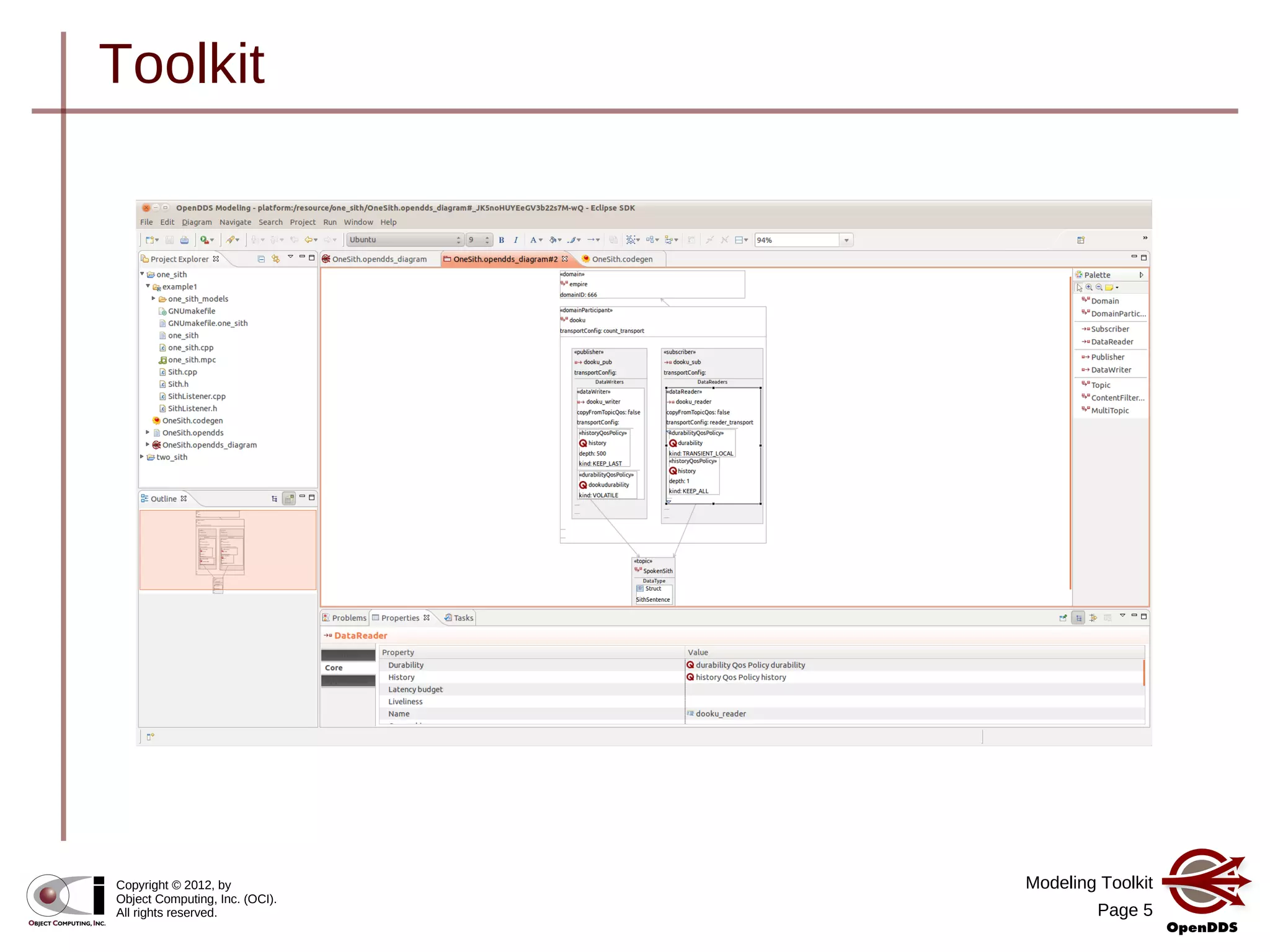
Task: Toggle Show Categories in Properties view
Action: click(x=1078, y=618)
